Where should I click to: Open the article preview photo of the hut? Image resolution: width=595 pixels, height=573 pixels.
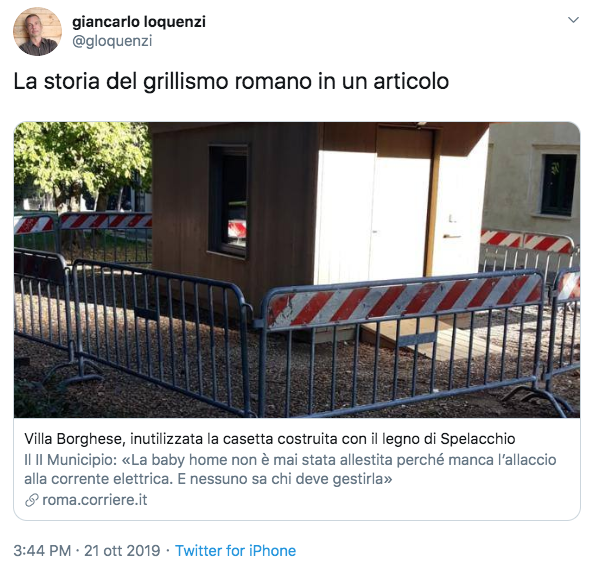(297, 270)
